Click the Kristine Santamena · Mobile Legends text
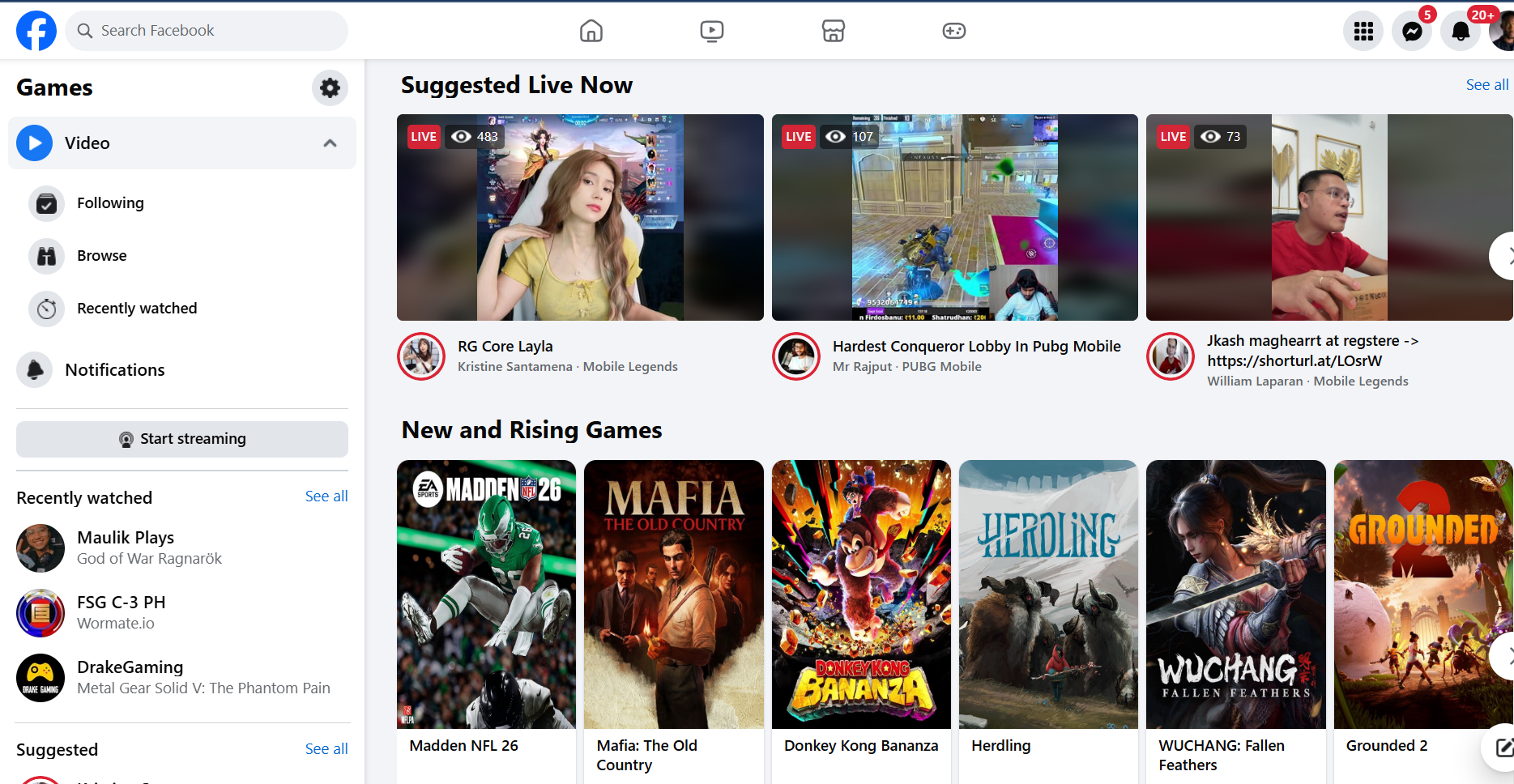The image size is (1514, 784). (568, 367)
